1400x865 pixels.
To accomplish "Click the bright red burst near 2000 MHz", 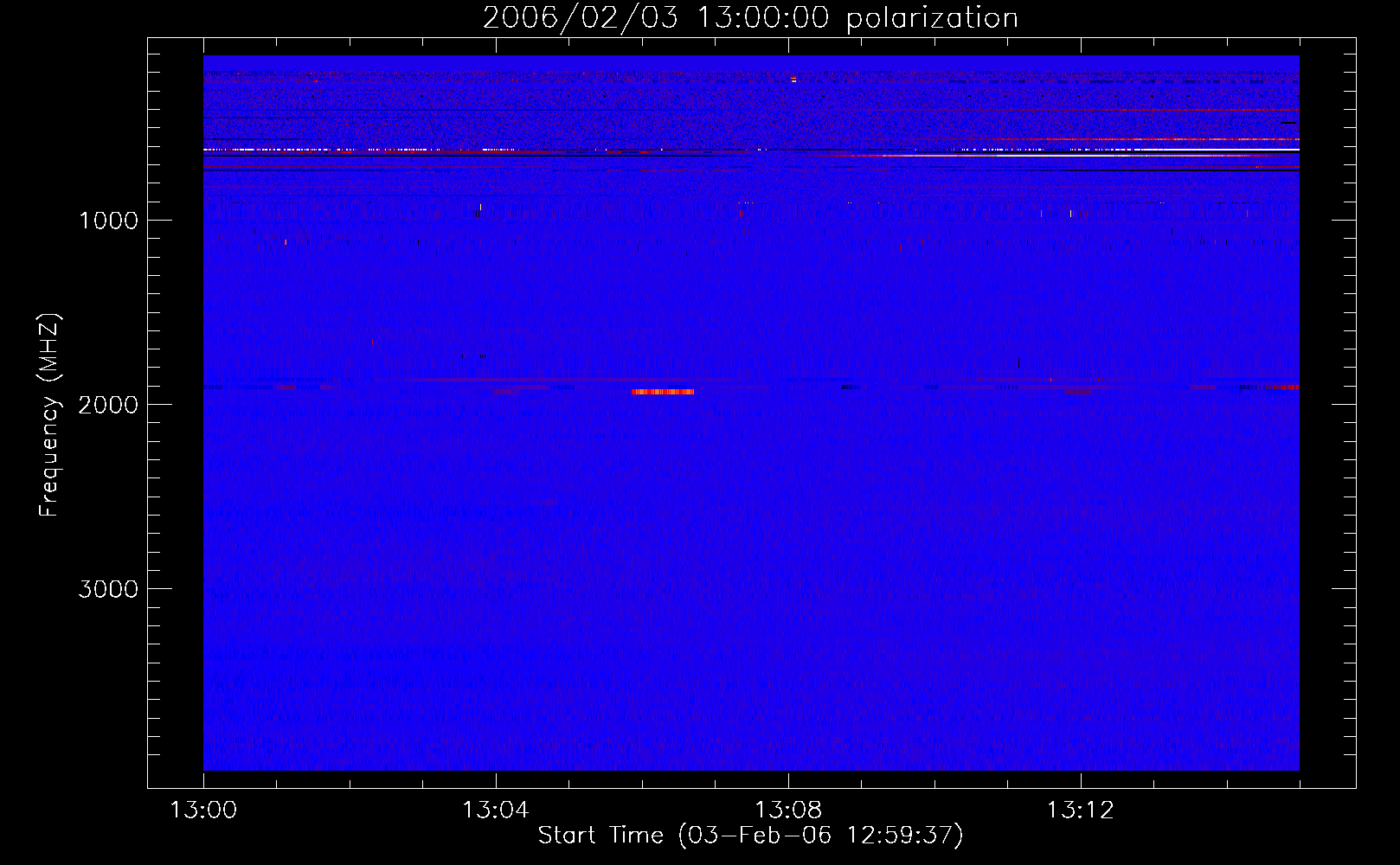I will click(663, 392).
